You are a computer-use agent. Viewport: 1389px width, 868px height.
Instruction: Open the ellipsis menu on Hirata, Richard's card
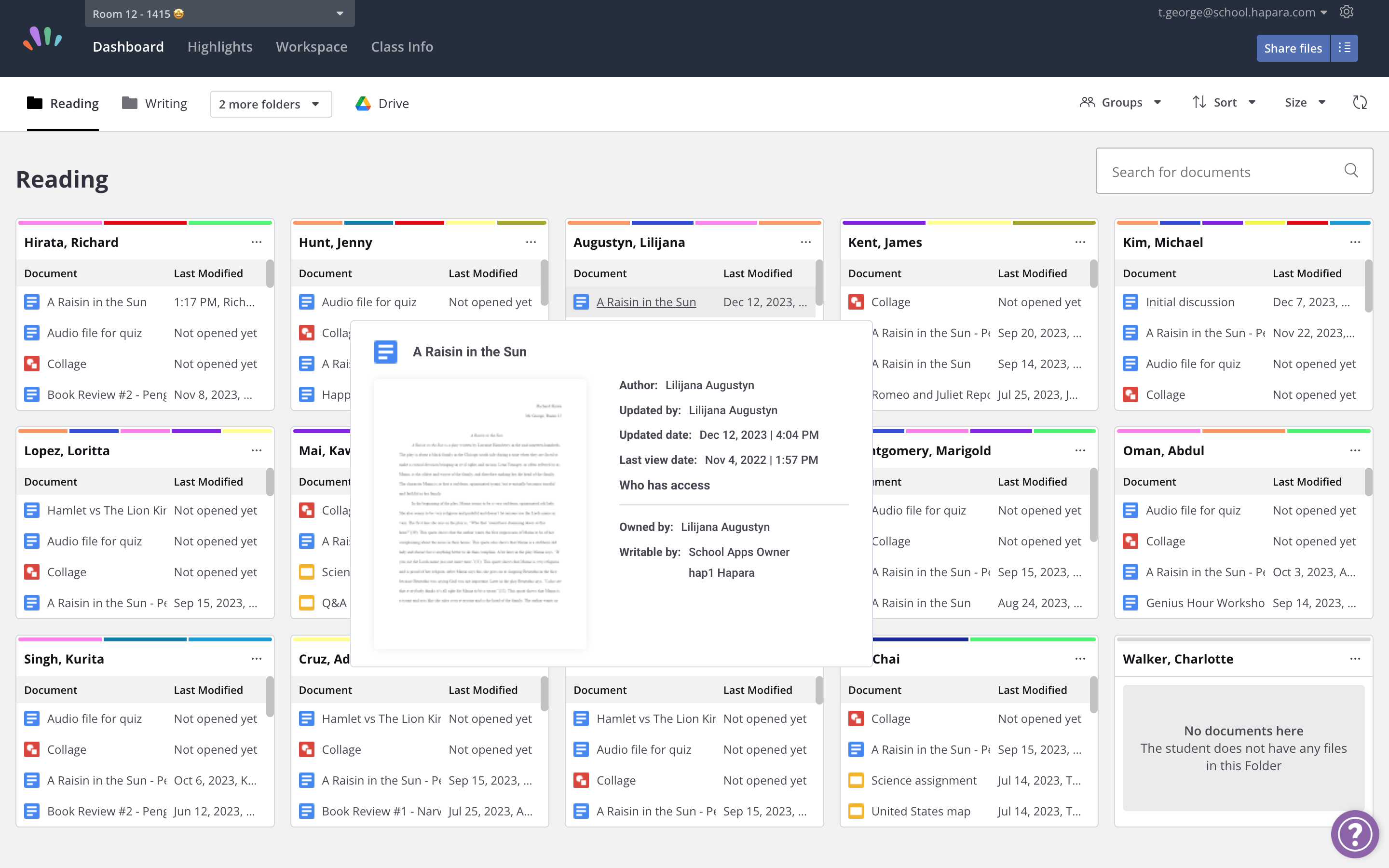pyautogui.click(x=256, y=242)
